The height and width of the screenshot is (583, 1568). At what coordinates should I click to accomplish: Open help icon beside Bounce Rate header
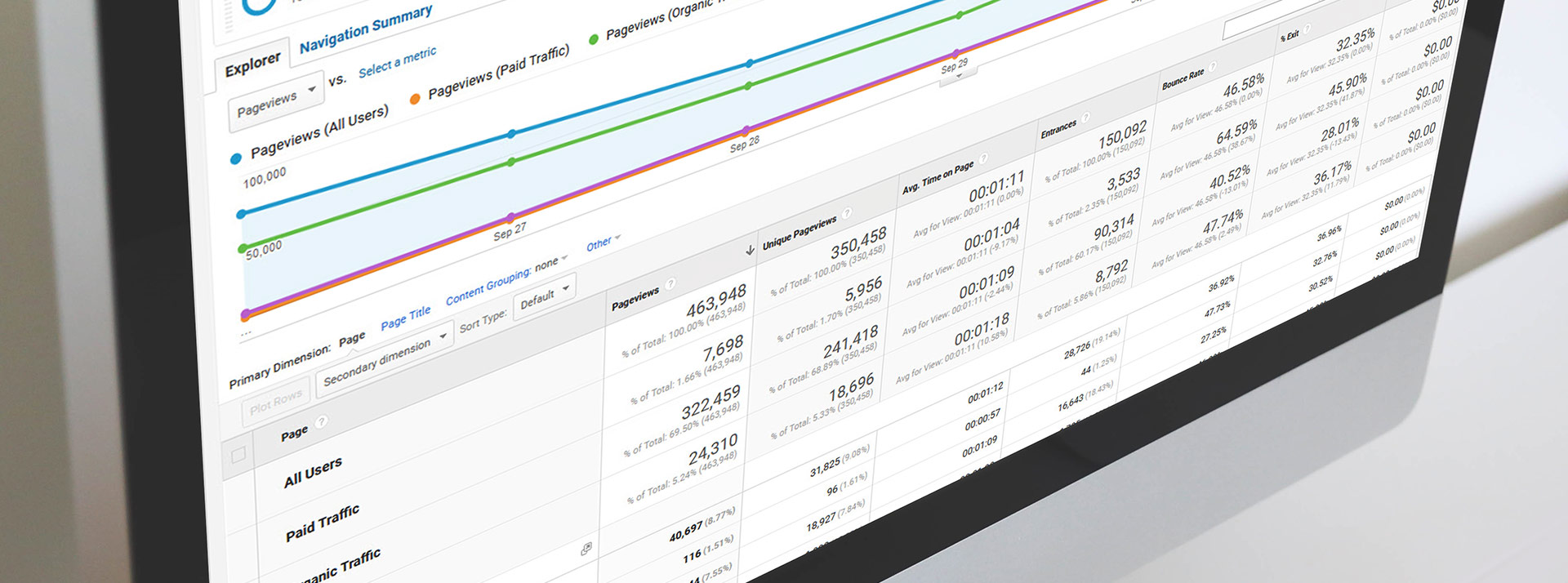point(1214,67)
